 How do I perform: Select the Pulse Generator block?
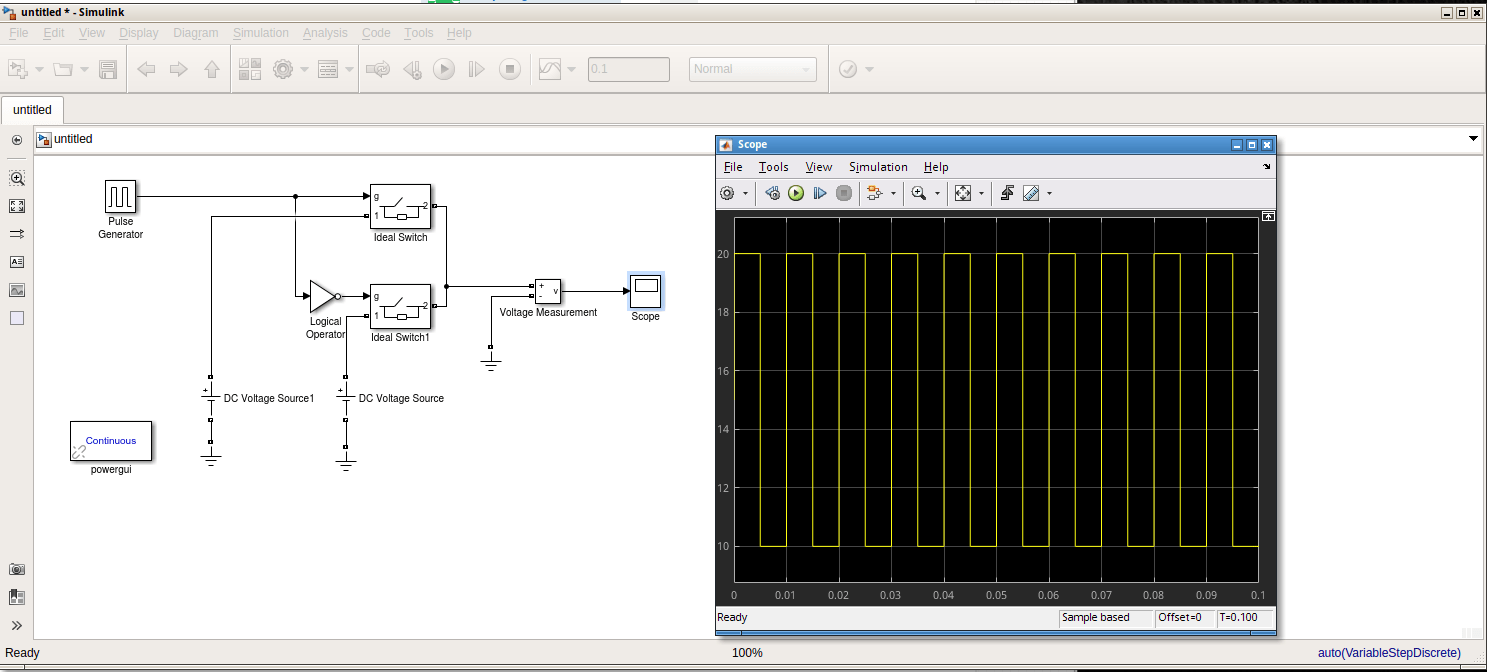[x=120, y=197]
